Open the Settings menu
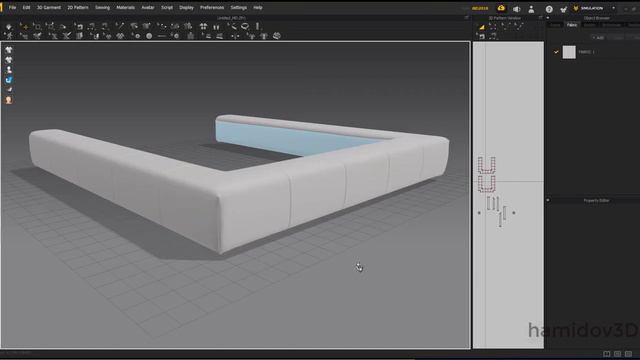 (238, 7)
